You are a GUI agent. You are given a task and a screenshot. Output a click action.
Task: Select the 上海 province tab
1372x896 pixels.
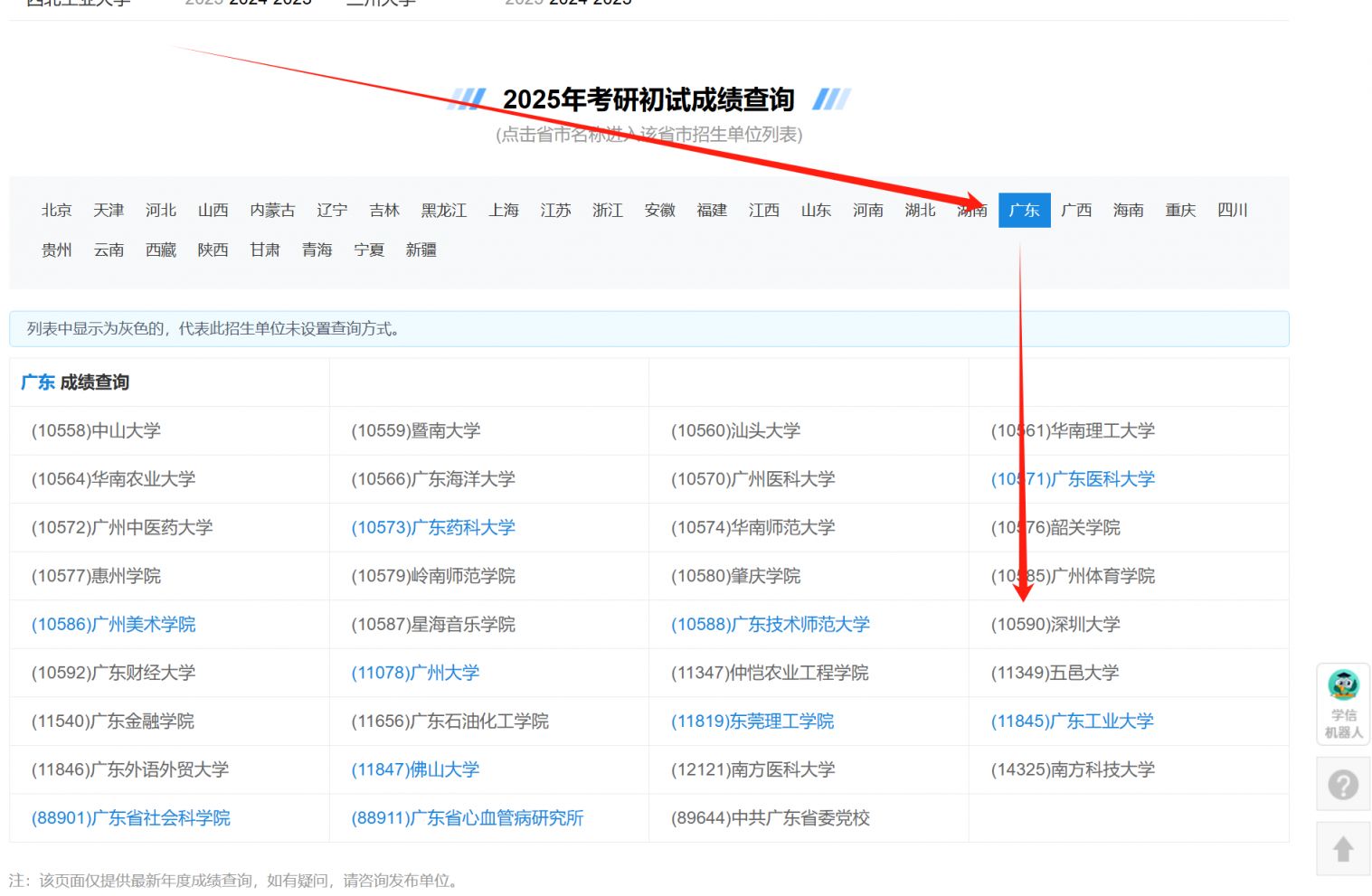point(504,210)
